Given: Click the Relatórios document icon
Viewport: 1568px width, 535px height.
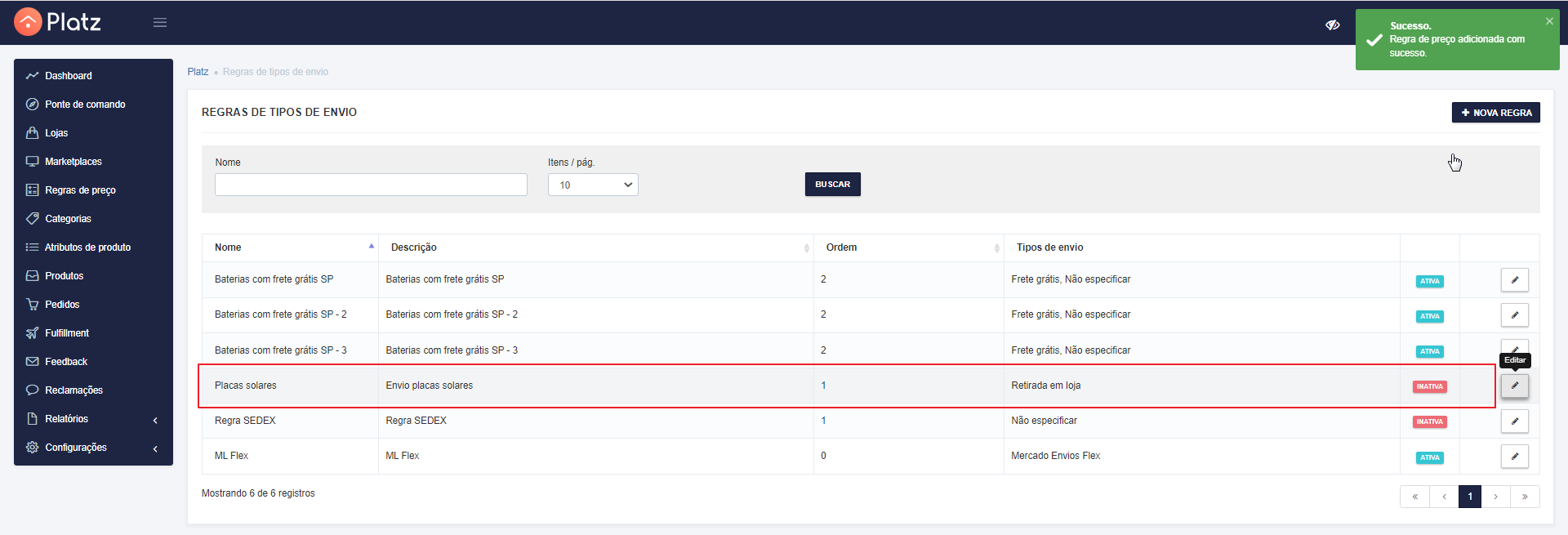Looking at the screenshot, I should point(33,418).
